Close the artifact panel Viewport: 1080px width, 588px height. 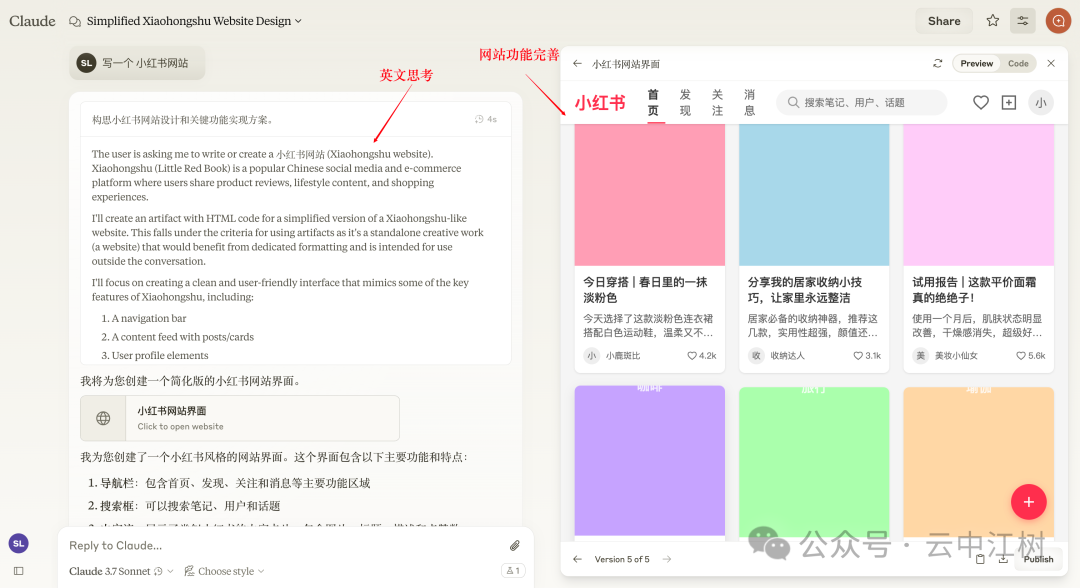tap(1051, 63)
